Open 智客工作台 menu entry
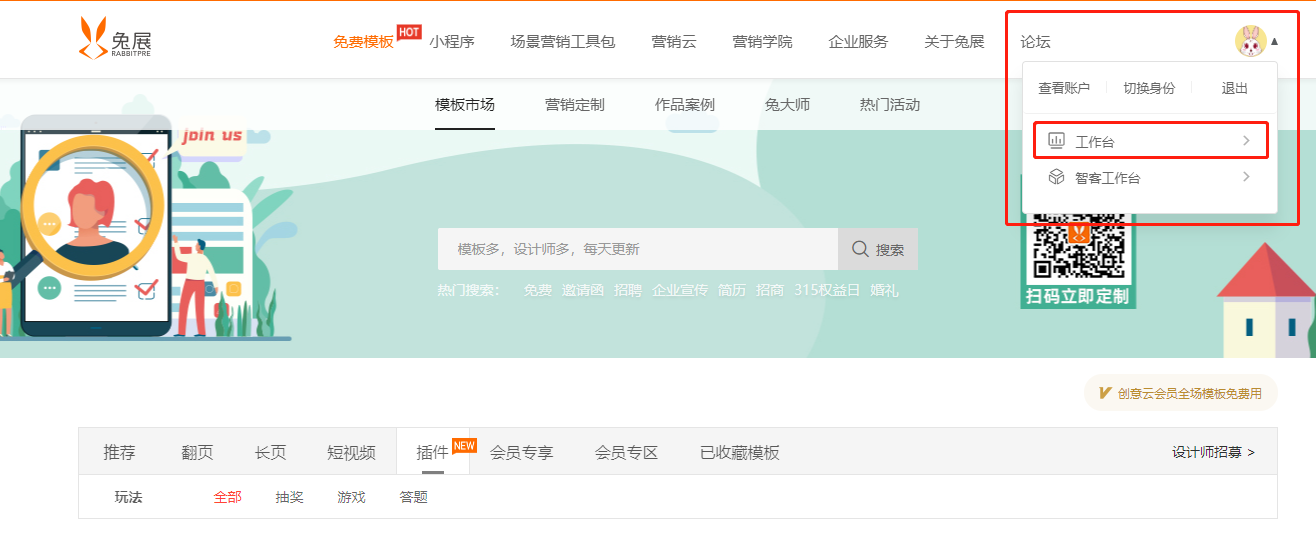Viewport: 1316px width, 536px height. click(x=1151, y=177)
